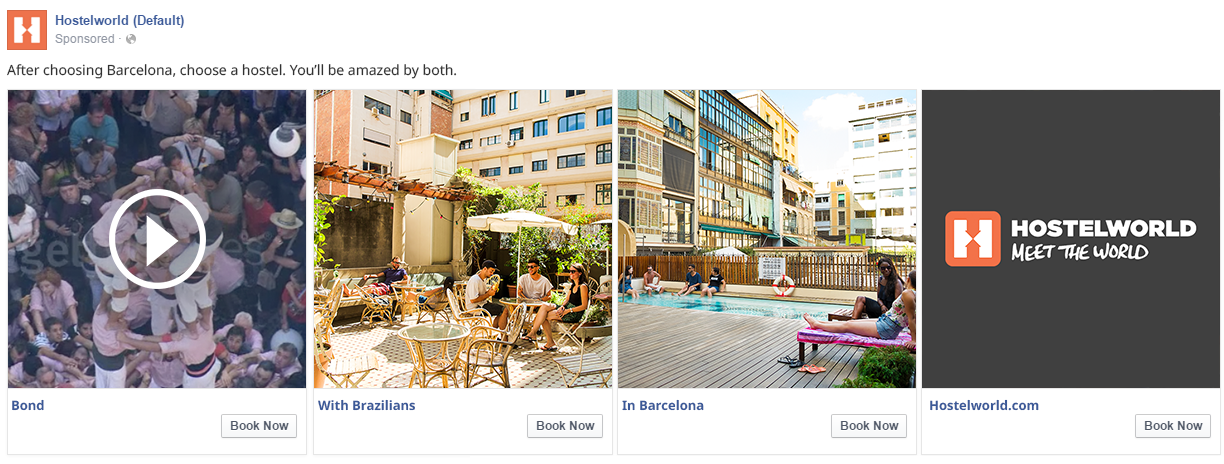Screen dimensions: 1224x464
Task: Open the Hostelworld (Default) page name link
Action: (120, 20)
